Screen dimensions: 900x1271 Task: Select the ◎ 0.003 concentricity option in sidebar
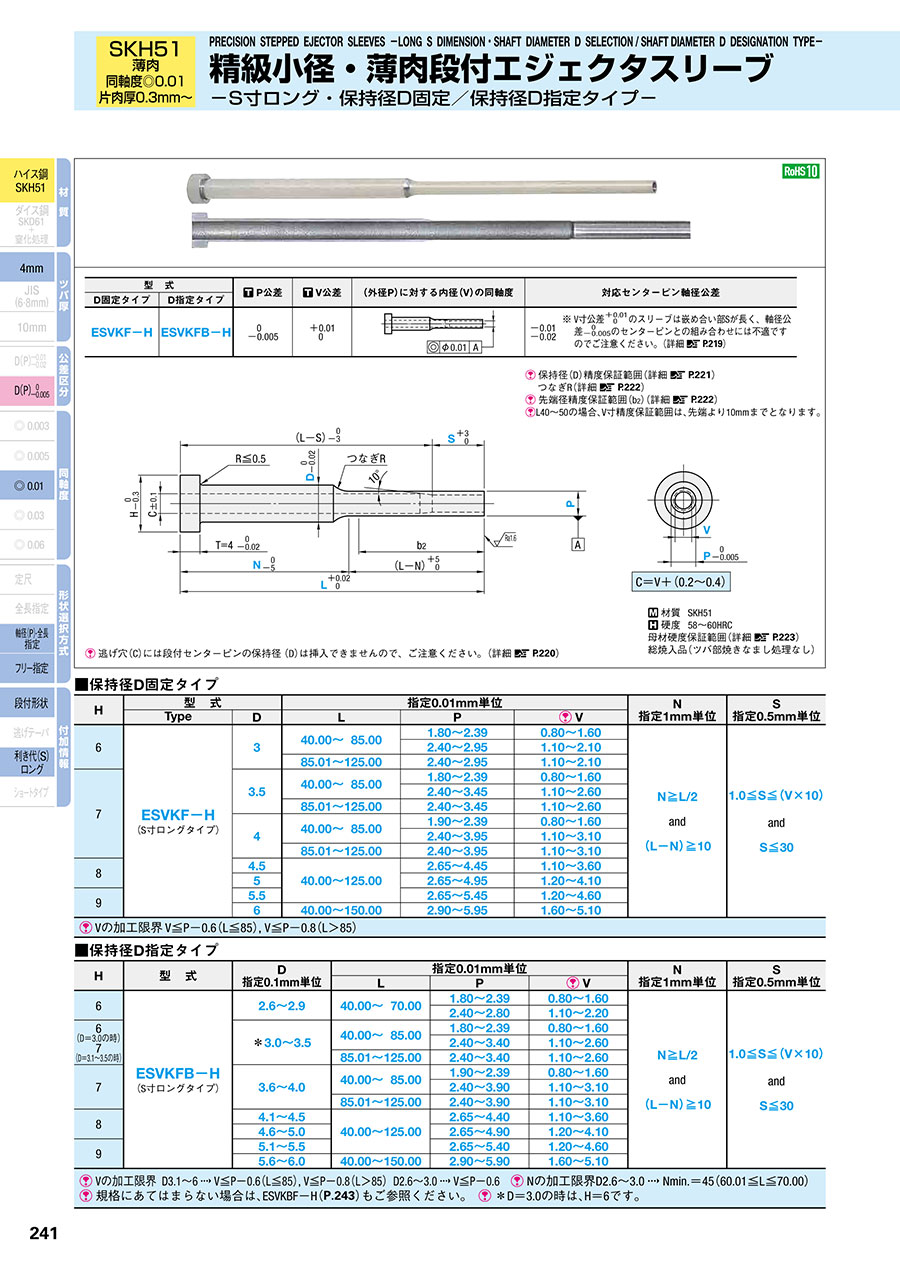(30, 426)
